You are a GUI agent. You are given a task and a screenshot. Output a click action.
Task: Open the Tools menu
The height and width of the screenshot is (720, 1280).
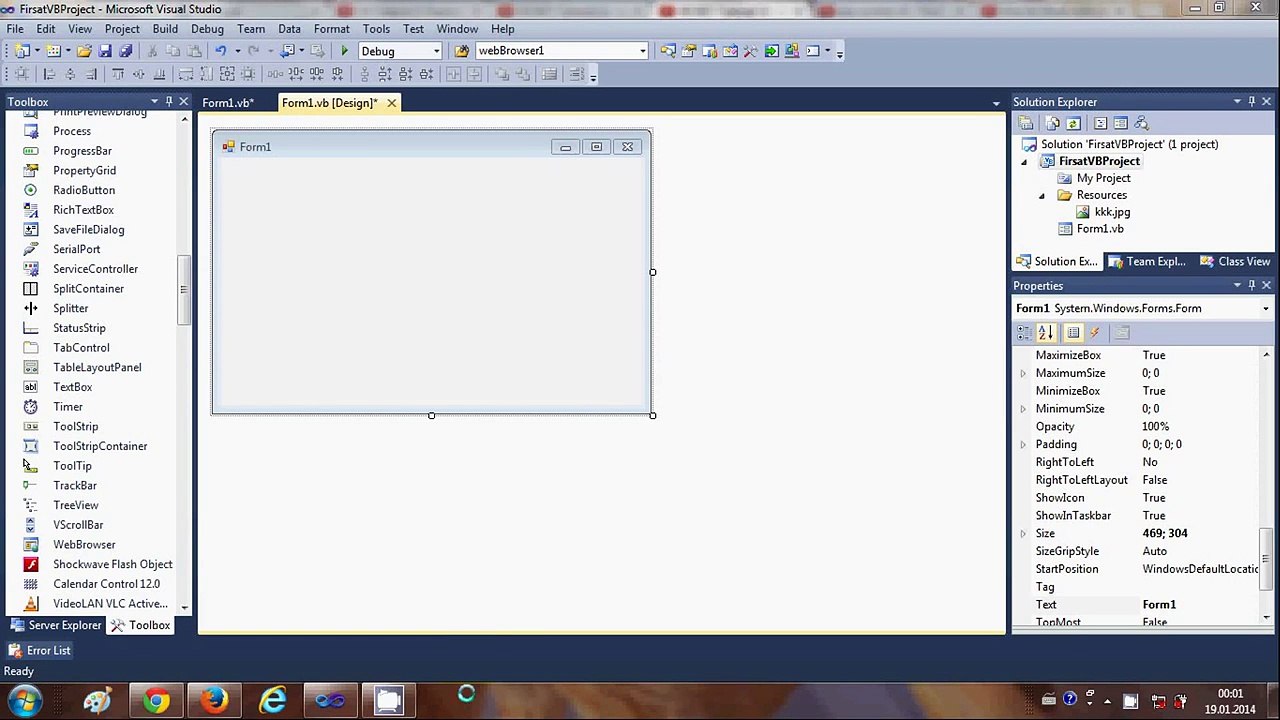coord(376,29)
